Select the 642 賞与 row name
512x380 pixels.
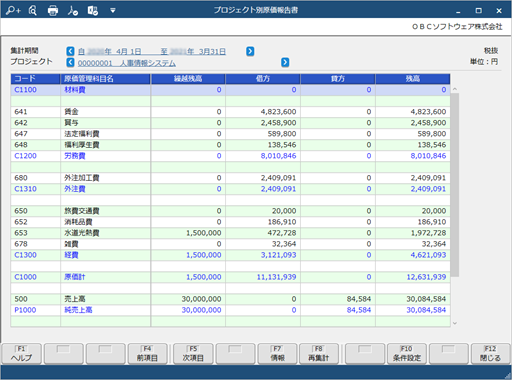[x=105, y=123]
